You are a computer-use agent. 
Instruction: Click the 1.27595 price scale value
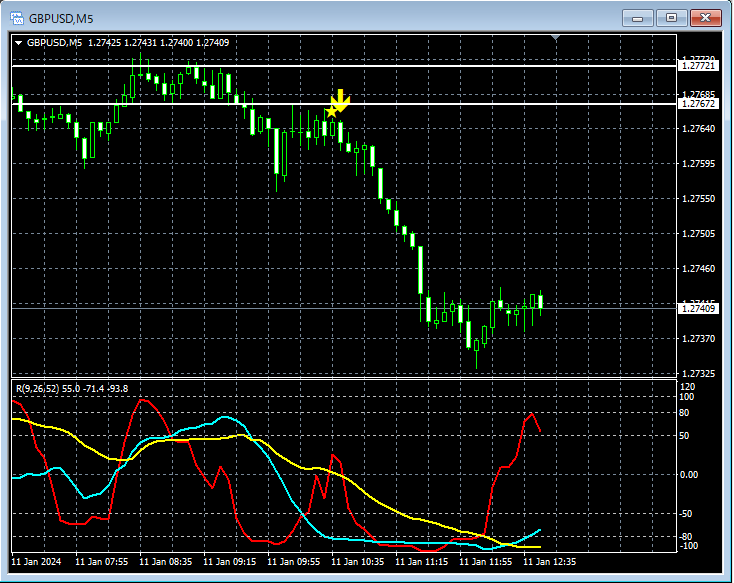coord(698,163)
